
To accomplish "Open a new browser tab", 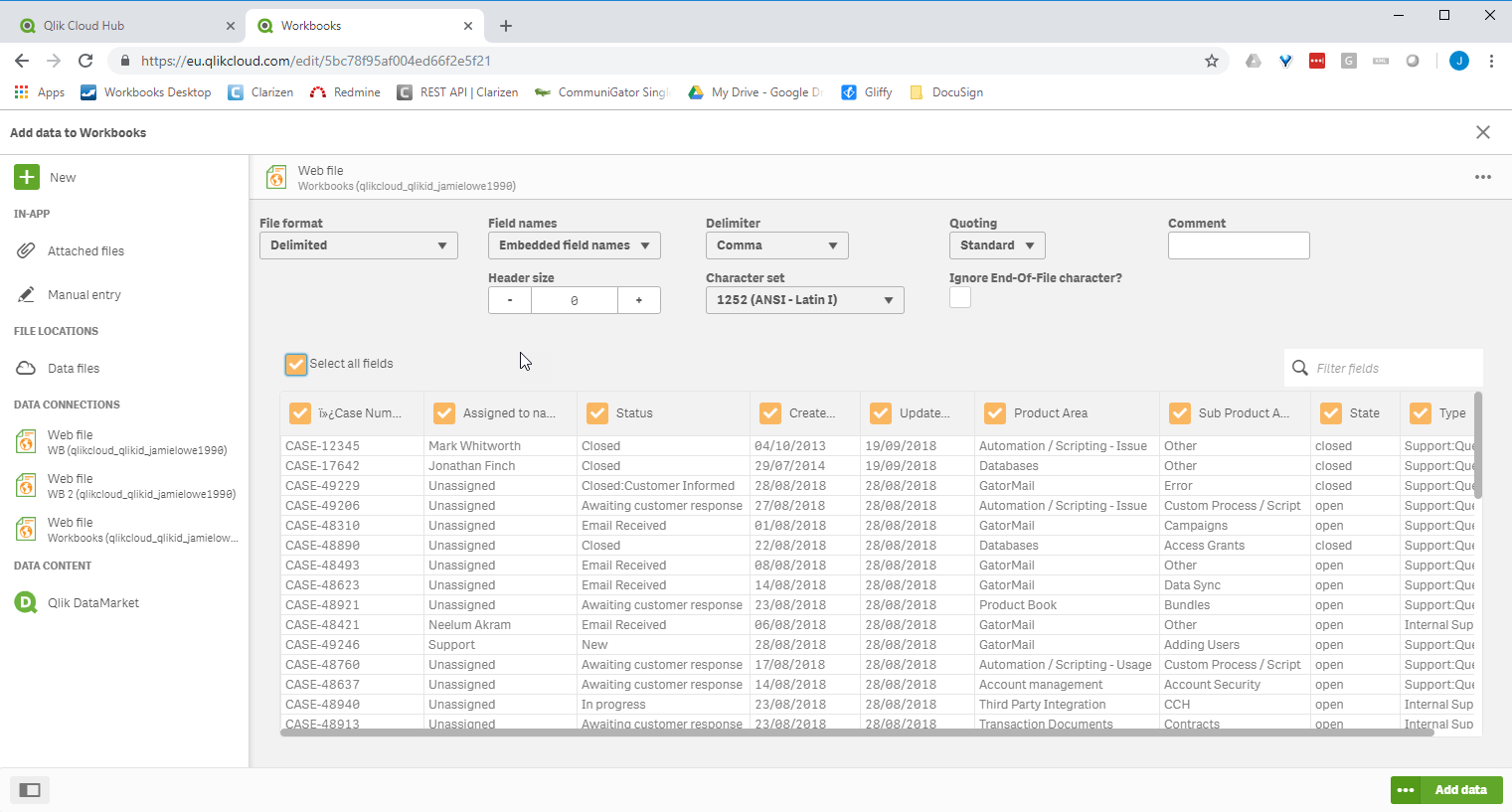I will click(506, 26).
